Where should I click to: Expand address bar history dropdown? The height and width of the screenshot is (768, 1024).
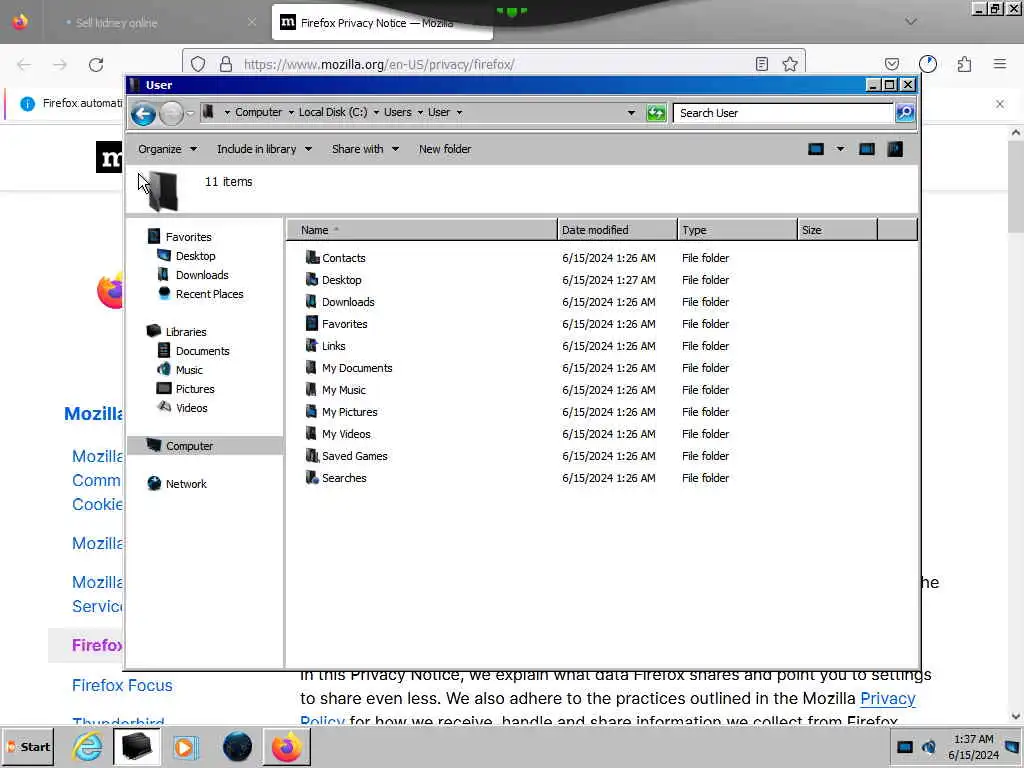pyautogui.click(x=631, y=113)
